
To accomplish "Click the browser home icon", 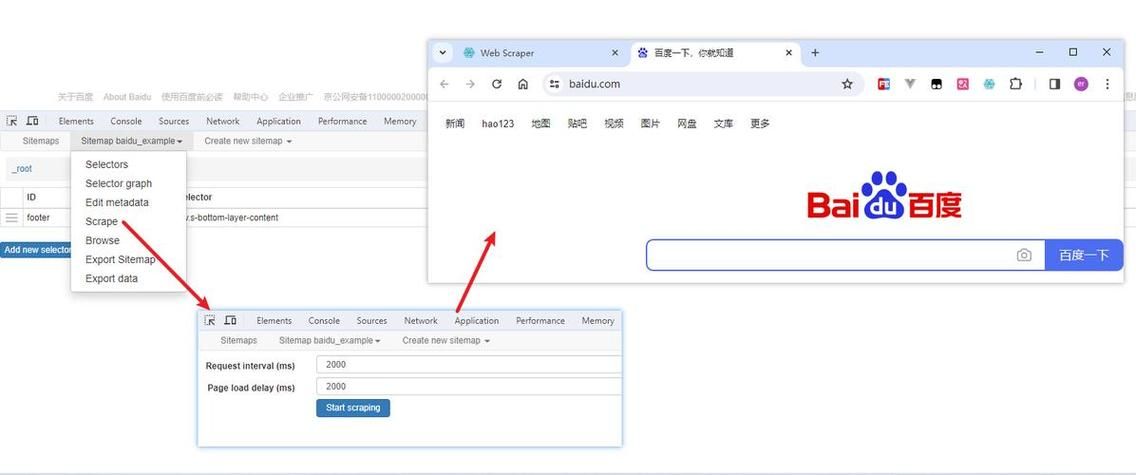I will click(523, 84).
